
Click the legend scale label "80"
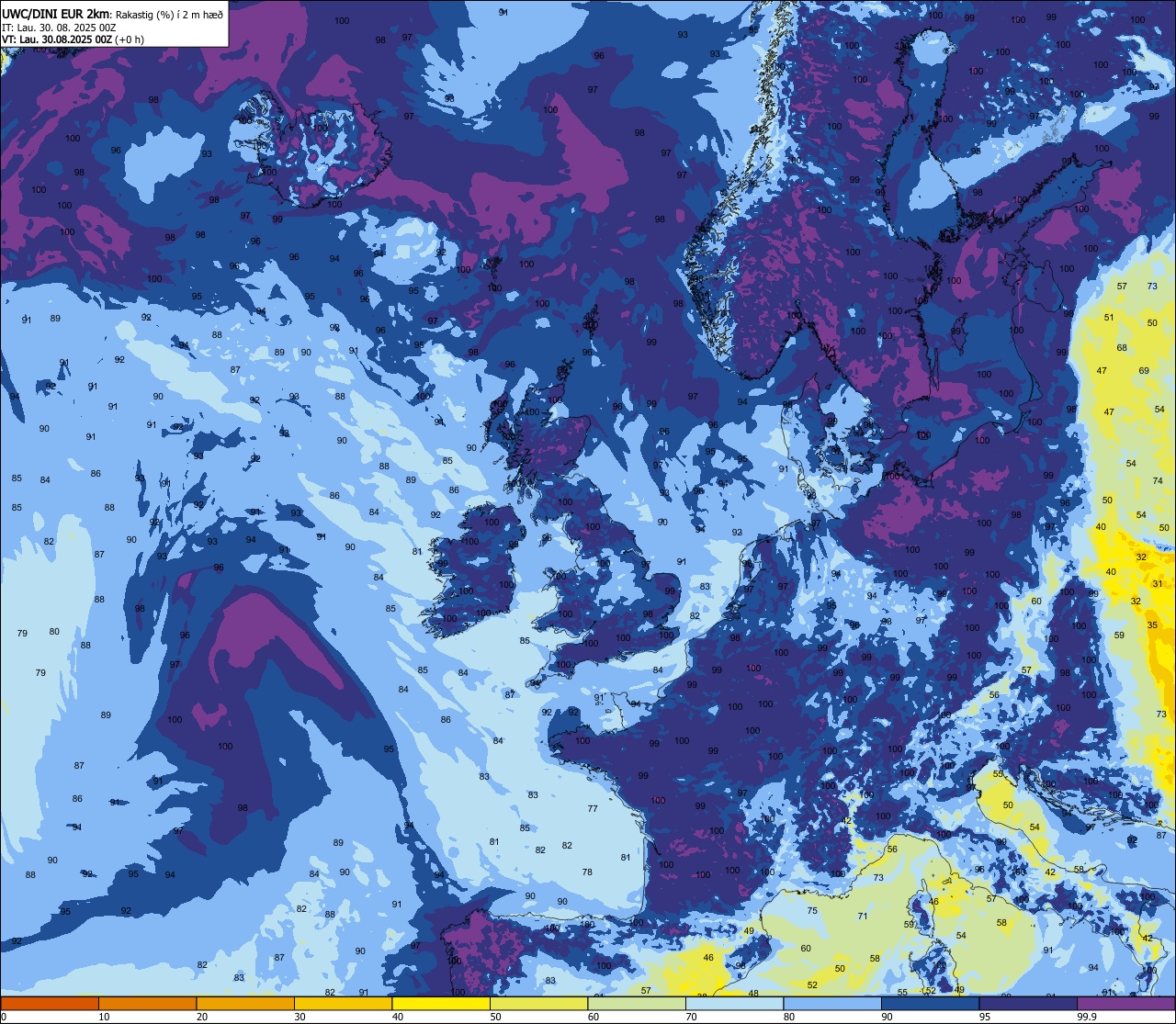[789, 1017]
